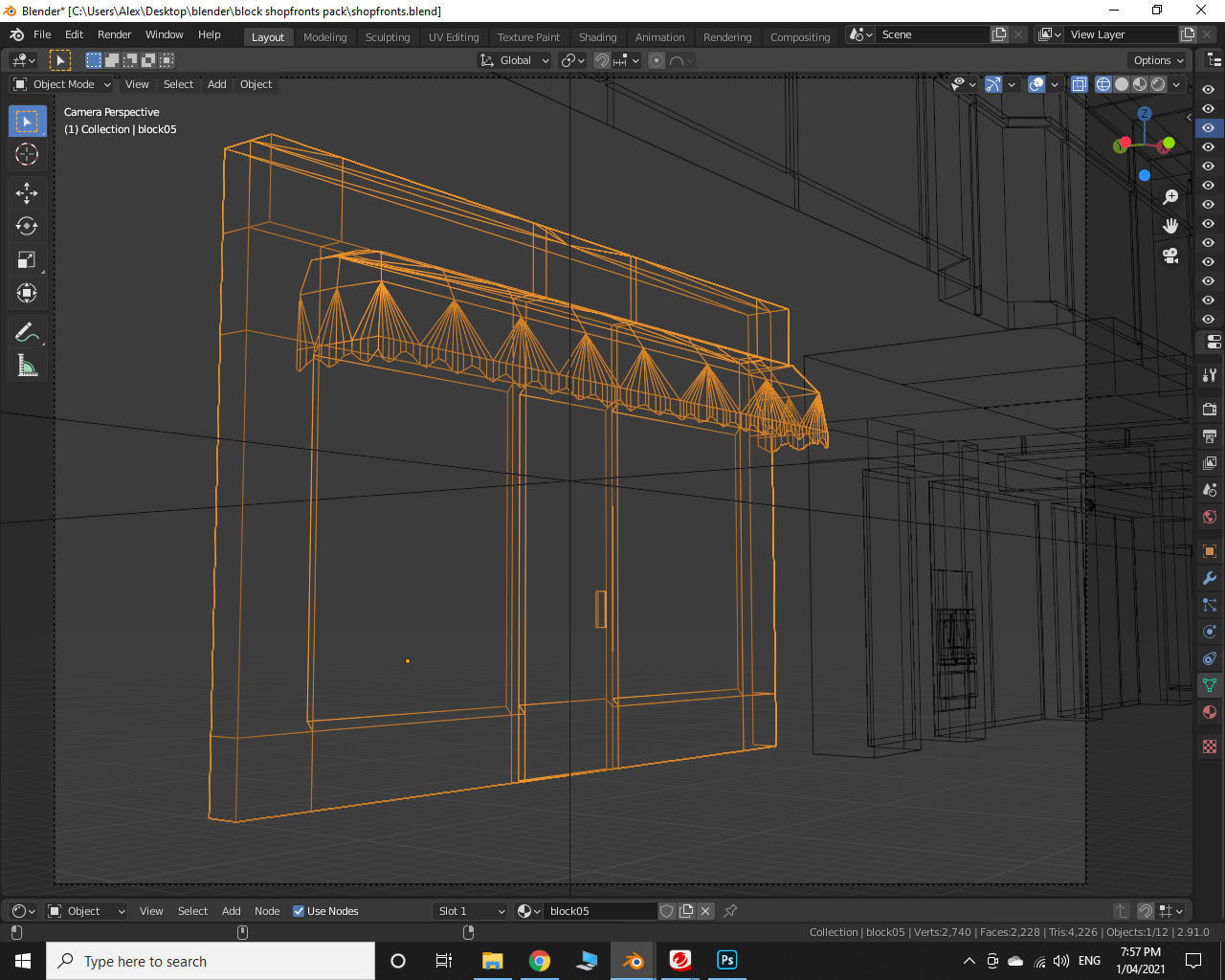
Task: Toggle the Use Nodes checkbox
Action: click(299, 911)
